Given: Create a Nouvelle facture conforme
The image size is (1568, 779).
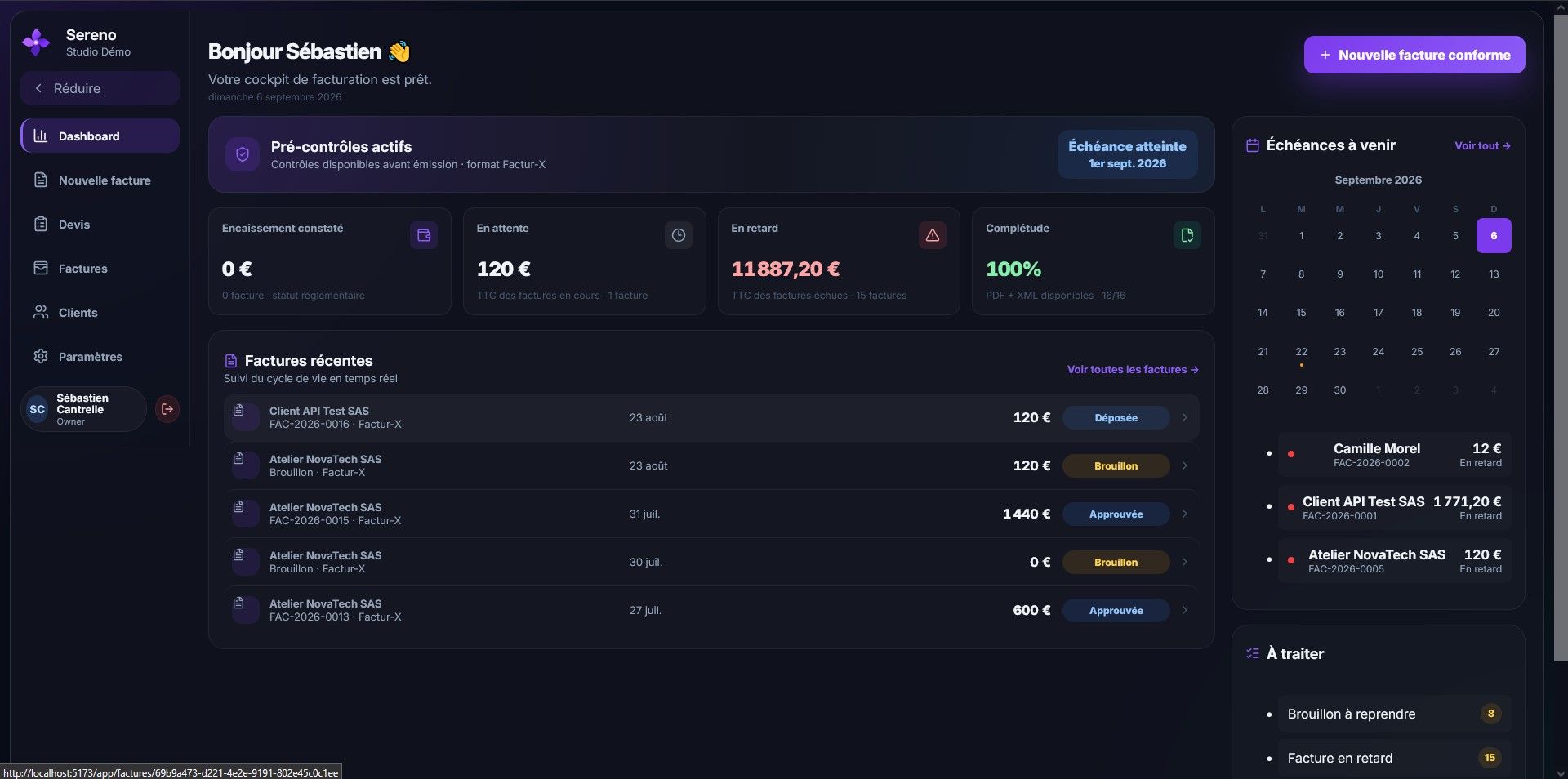Looking at the screenshot, I should [1414, 55].
